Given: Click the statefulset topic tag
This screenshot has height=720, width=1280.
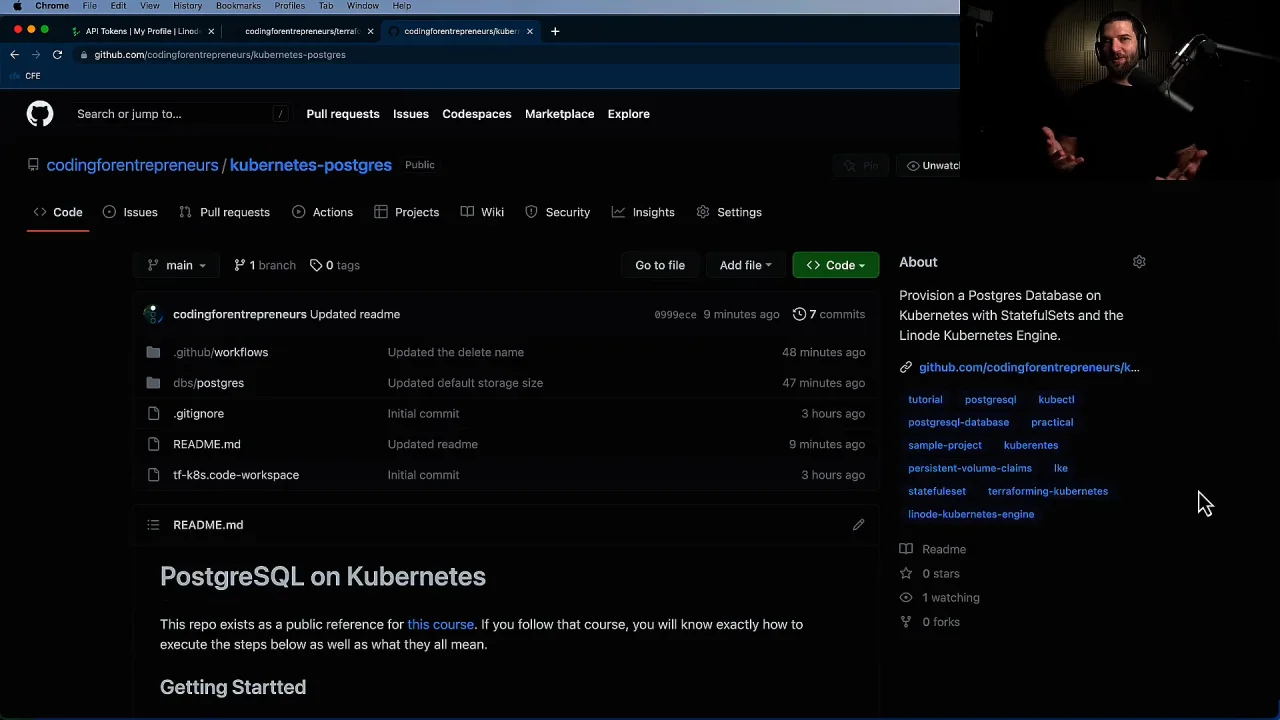Looking at the screenshot, I should (937, 491).
